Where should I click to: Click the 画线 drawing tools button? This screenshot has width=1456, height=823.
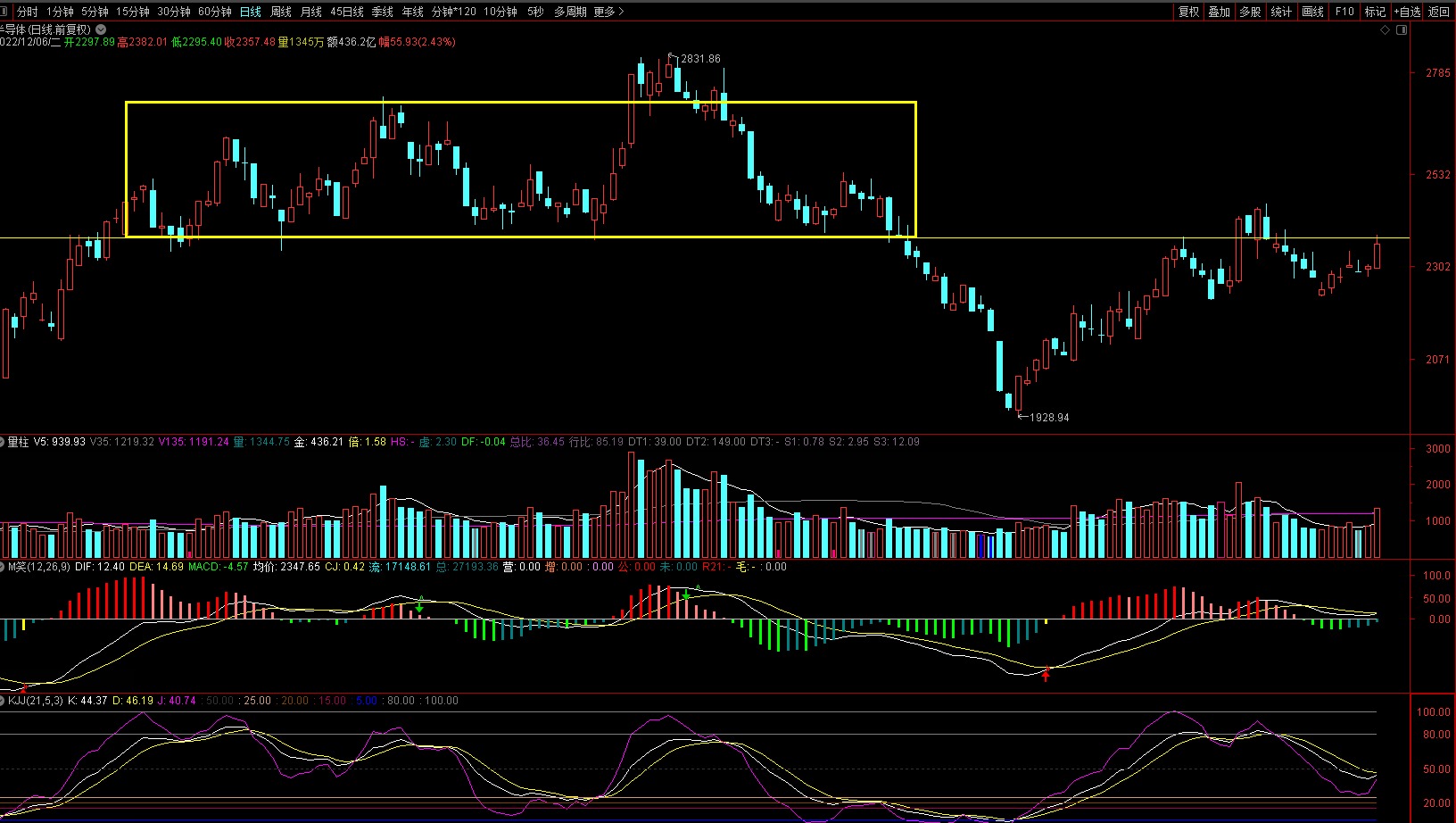tap(1312, 12)
